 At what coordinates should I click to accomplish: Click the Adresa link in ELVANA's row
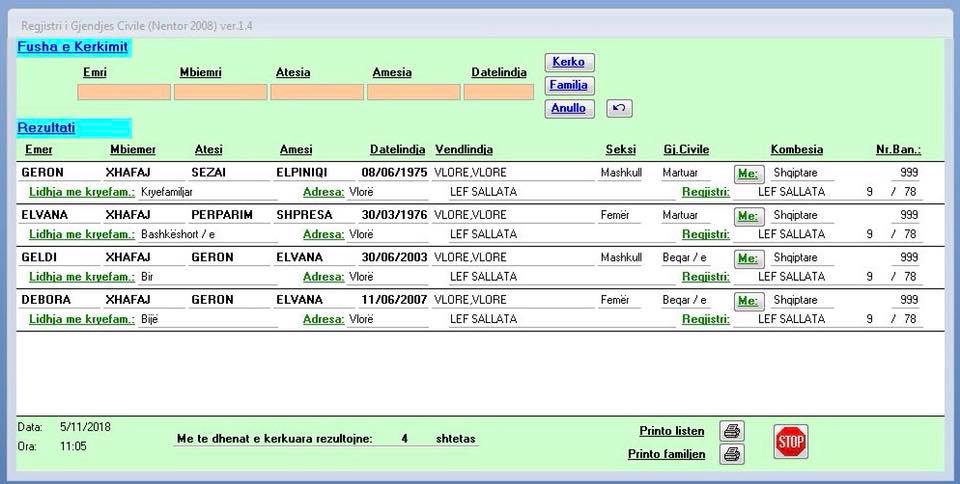click(323, 234)
